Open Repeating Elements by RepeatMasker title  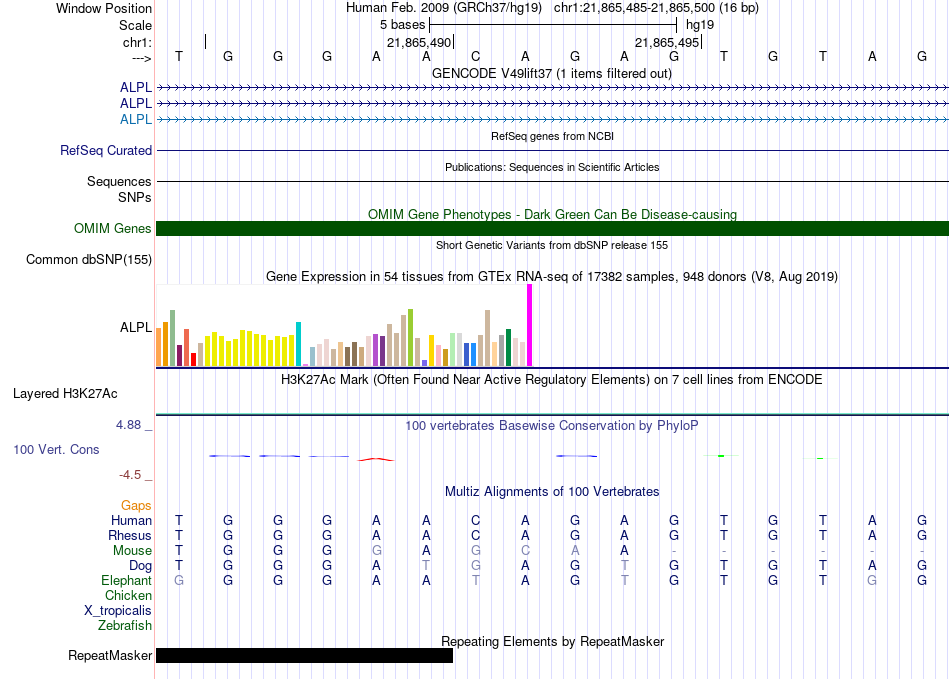pos(552,641)
